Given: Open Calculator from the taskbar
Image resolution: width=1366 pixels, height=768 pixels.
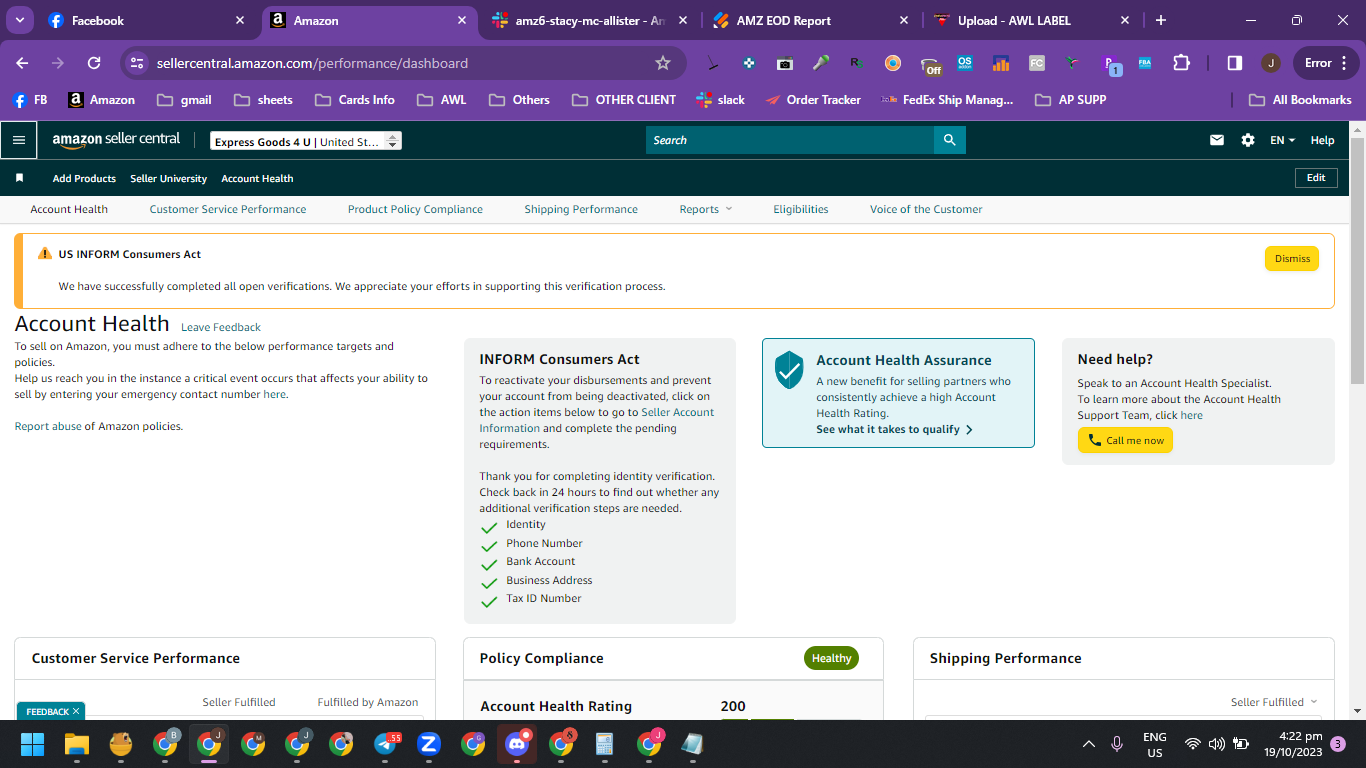Looking at the screenshot, I should [604, 744].
